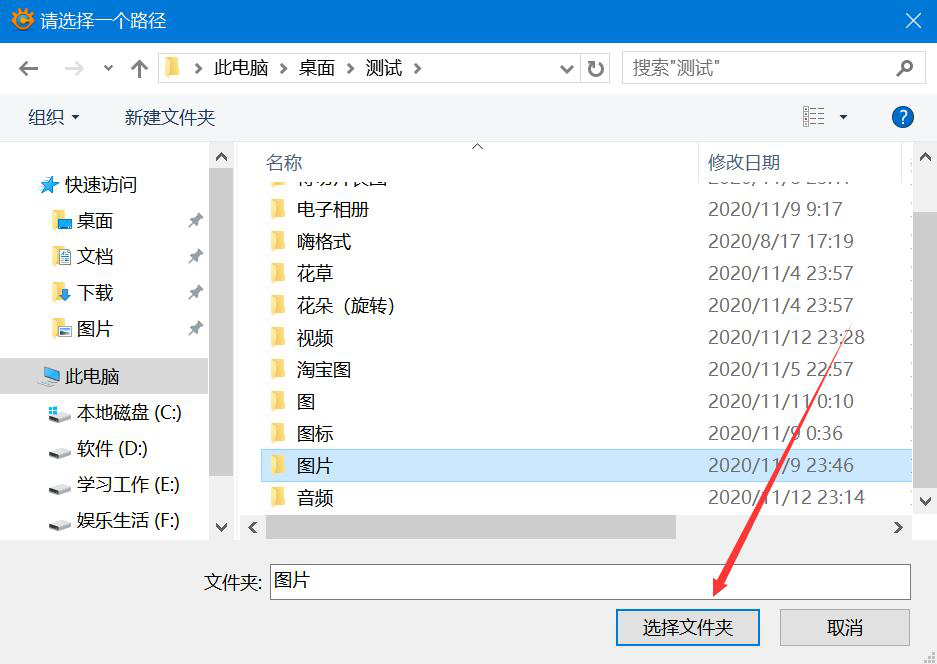This screenshot has width=937, height=664.
Task: Click date 2020/8/17 17:19 cell
Action: pyautogui.click(x=780, y=241)
